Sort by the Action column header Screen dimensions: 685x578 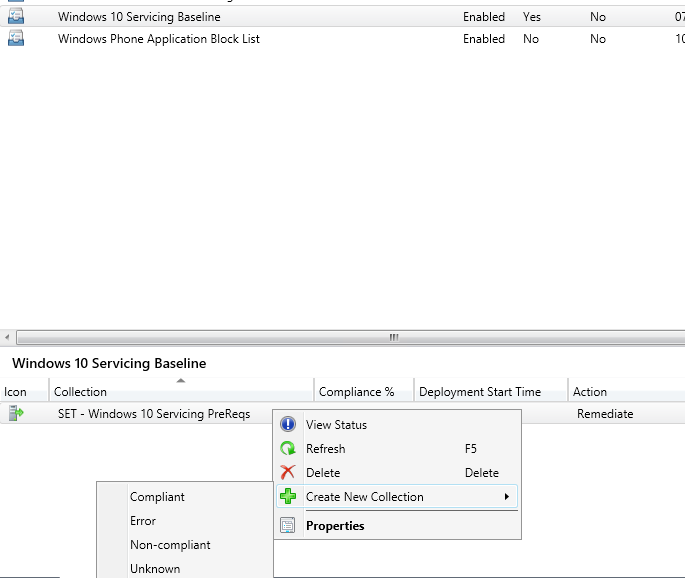click(626, 390)
